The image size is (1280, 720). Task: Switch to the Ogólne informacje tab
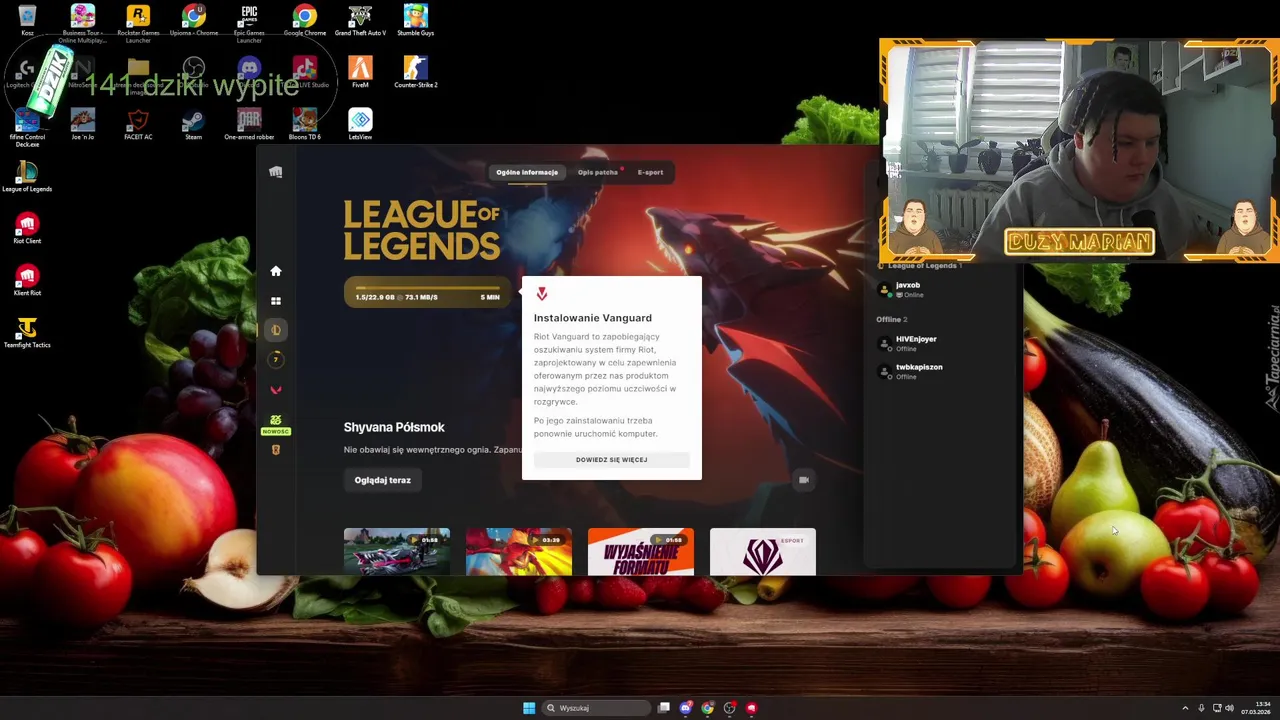[x=527, y=172]
